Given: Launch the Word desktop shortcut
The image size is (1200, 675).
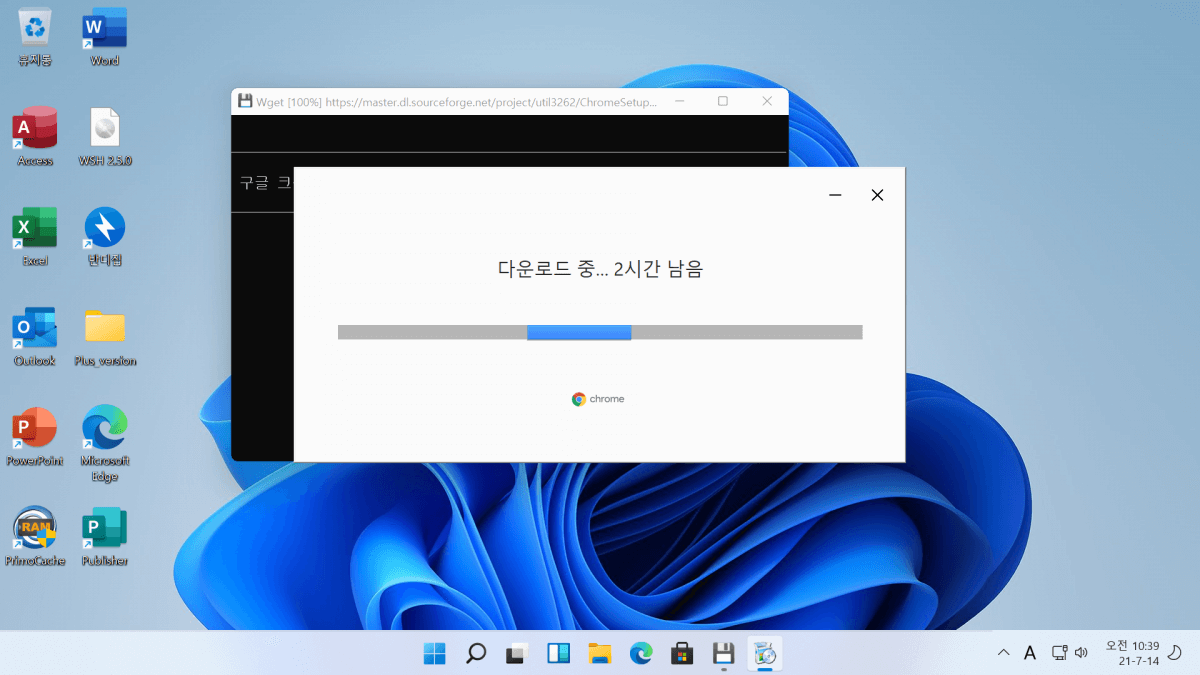Looking at the screenshot, I should pyautogui.click(x=105, y=36).
